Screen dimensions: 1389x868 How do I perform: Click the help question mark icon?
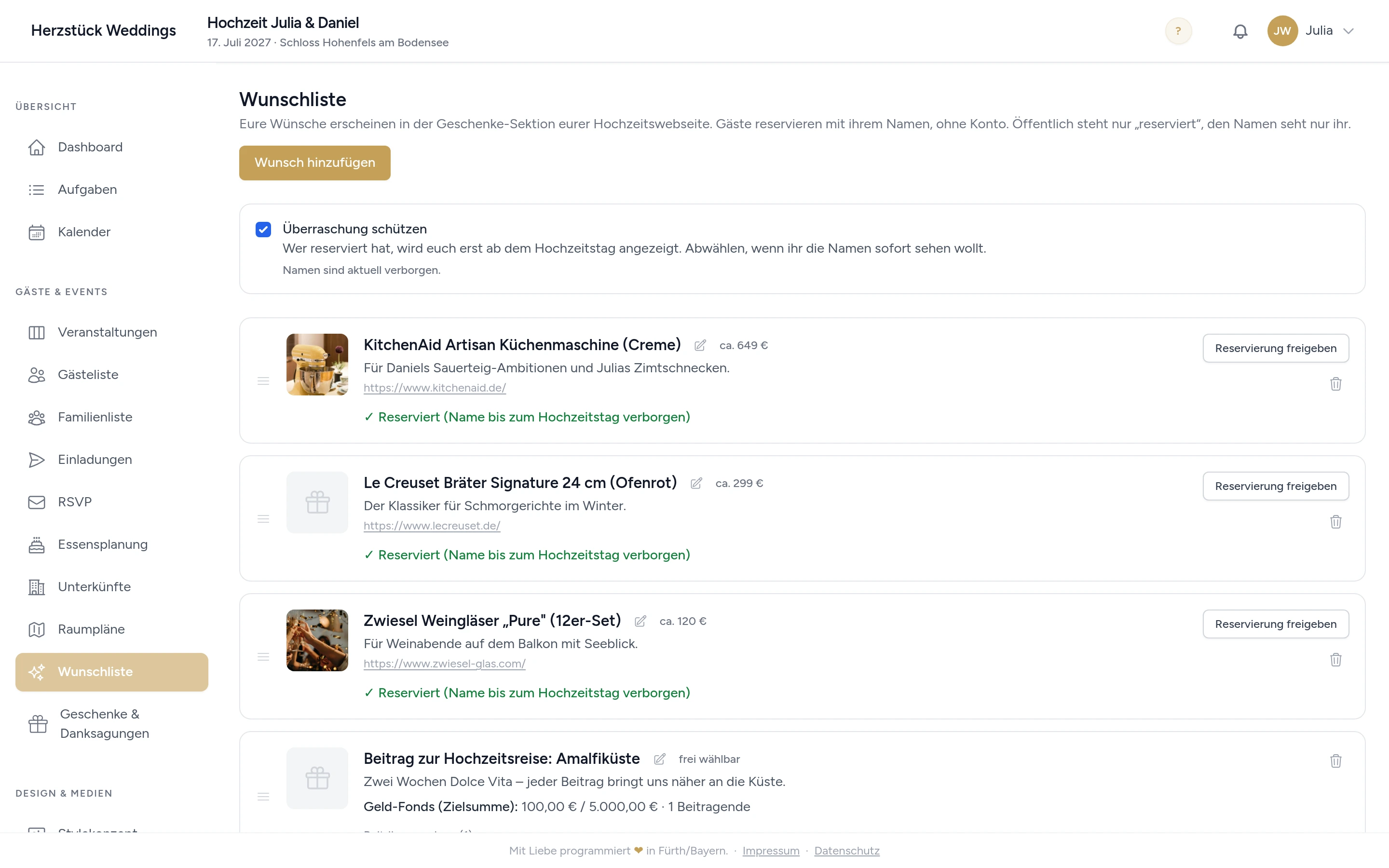(x=1178, y=31)
